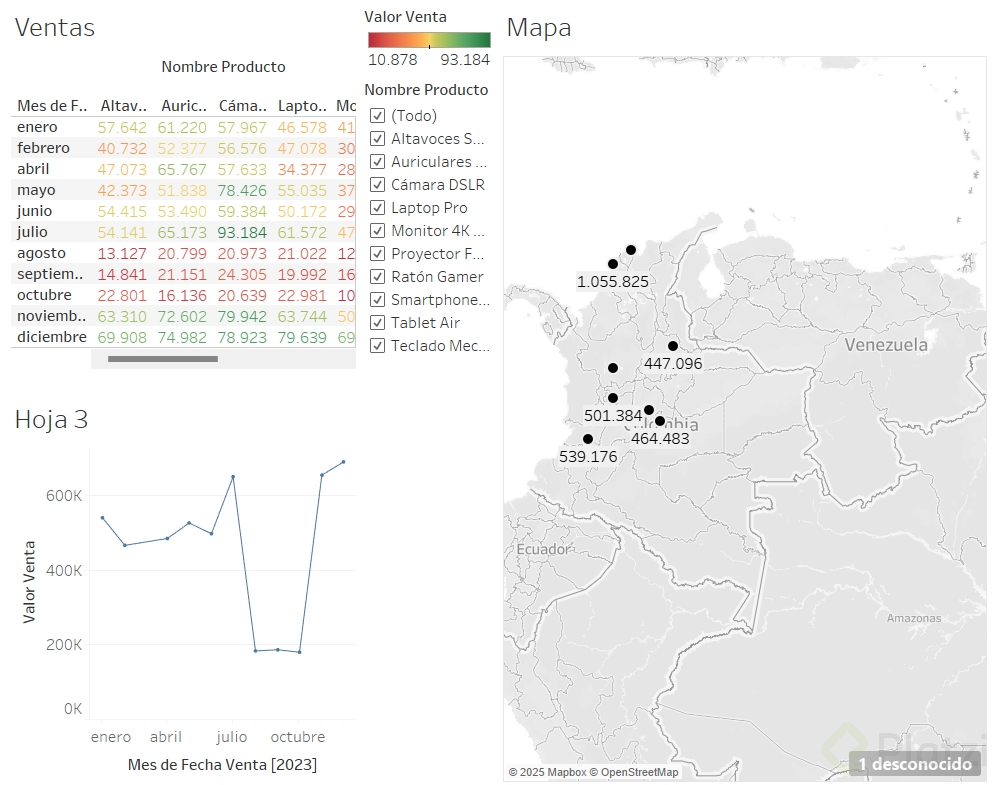Click the Ecuador map label

542,549
